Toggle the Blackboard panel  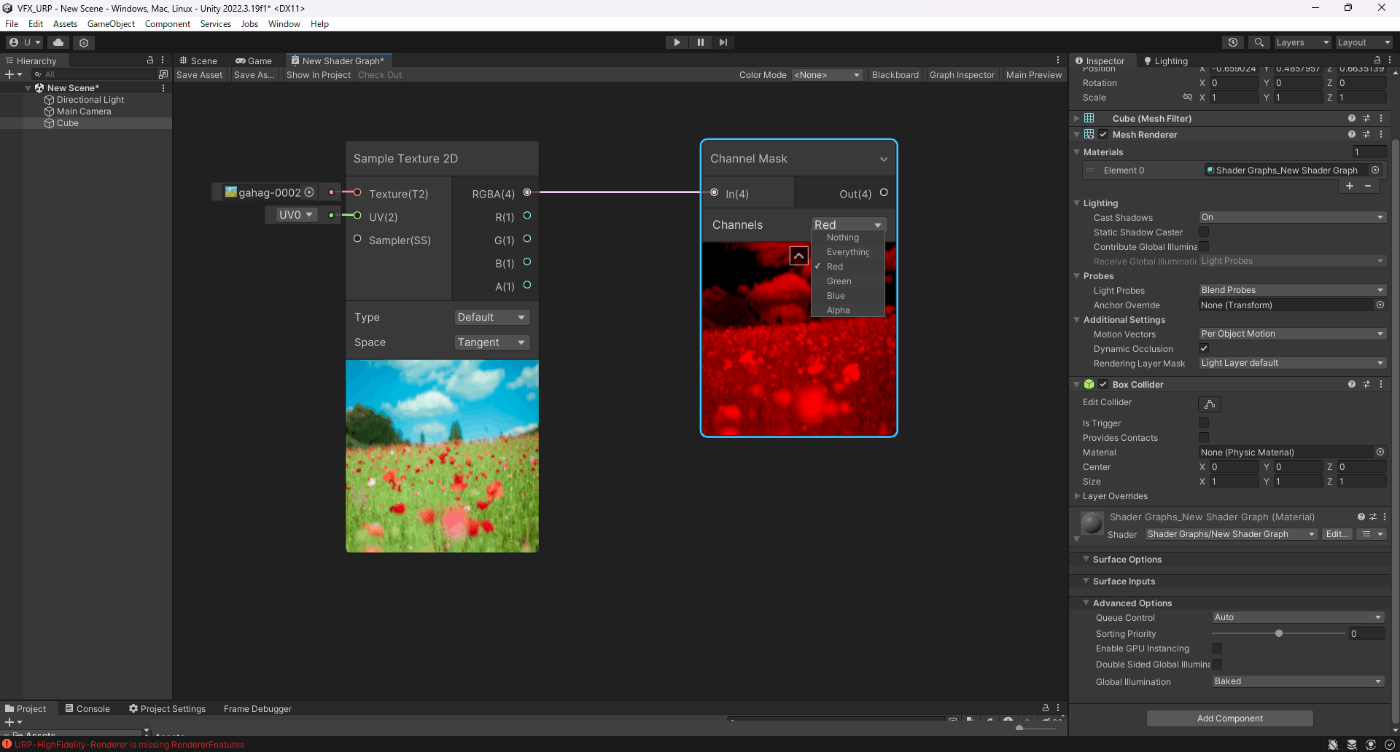click(895, 75)
